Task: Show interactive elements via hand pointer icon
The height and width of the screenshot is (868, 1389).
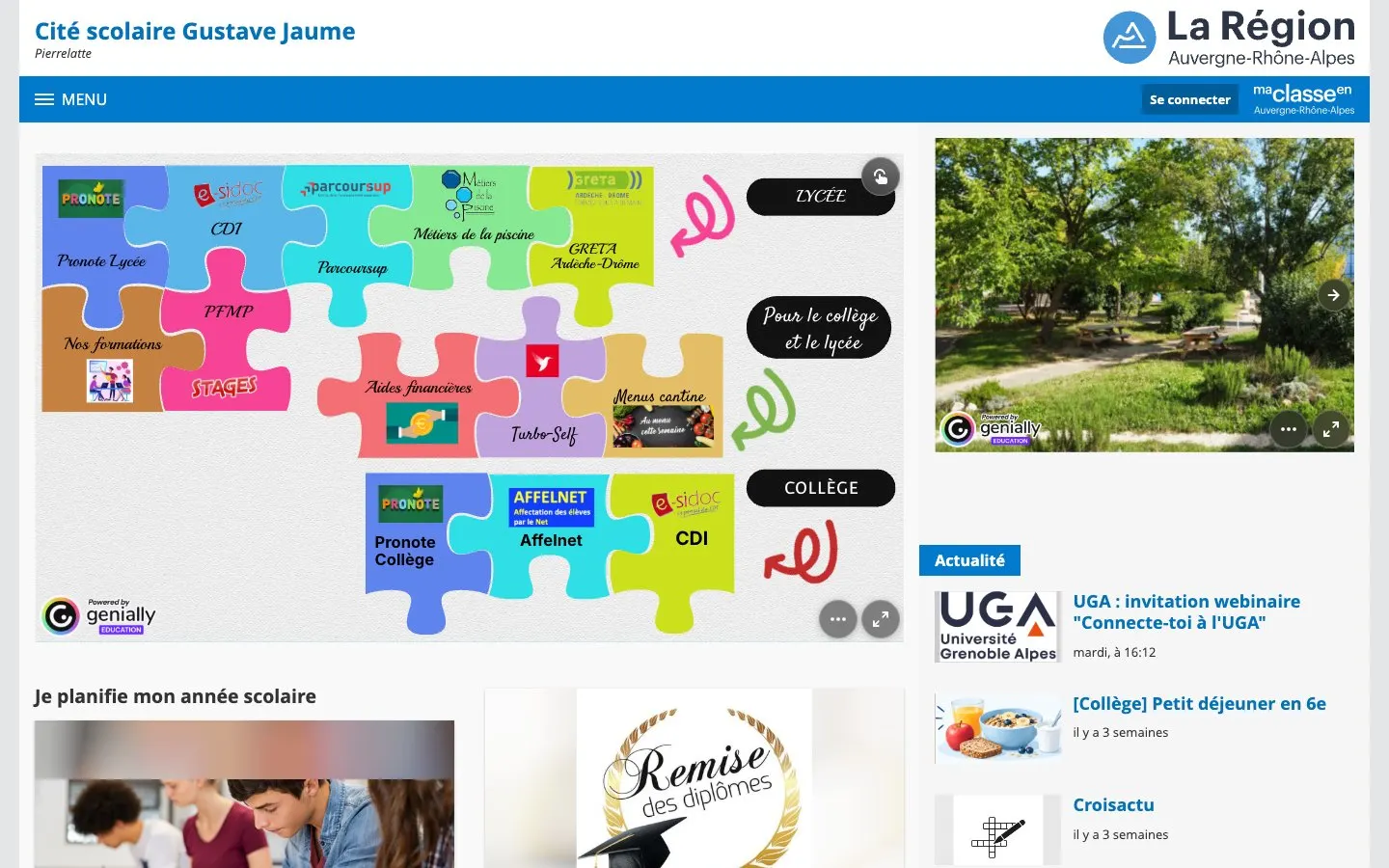Action: [x=880, y=176]
